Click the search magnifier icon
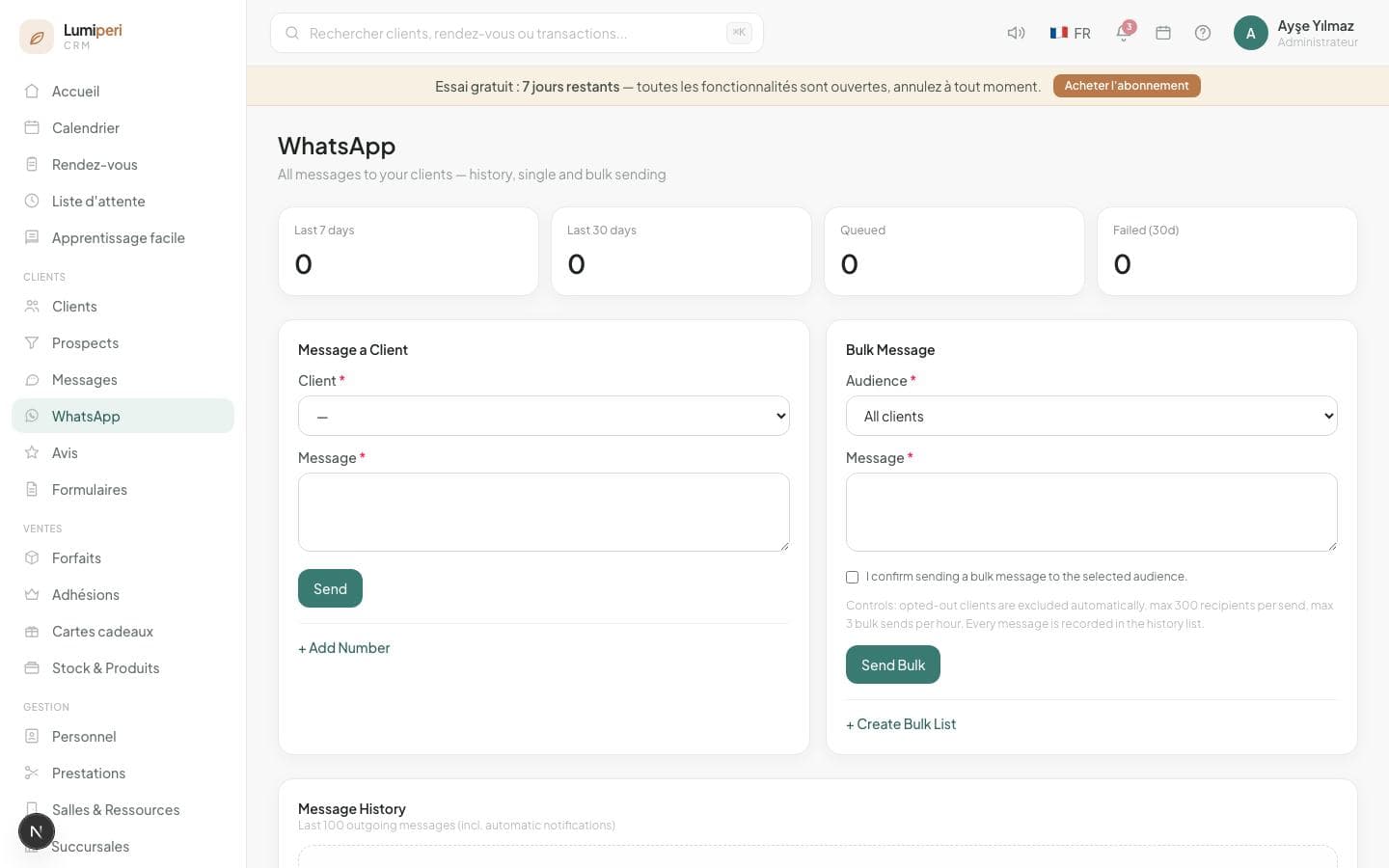 [292, 33]
